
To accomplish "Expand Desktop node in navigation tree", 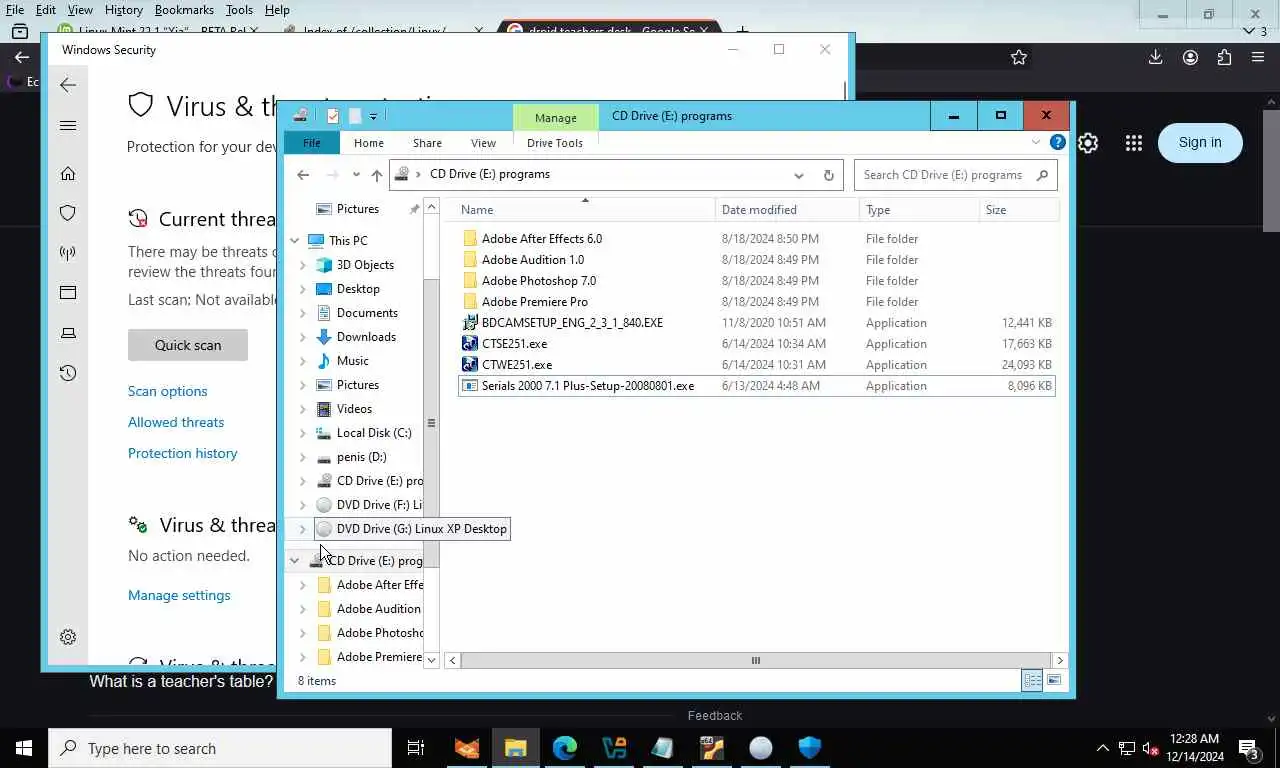I will (x=303, y=289).
